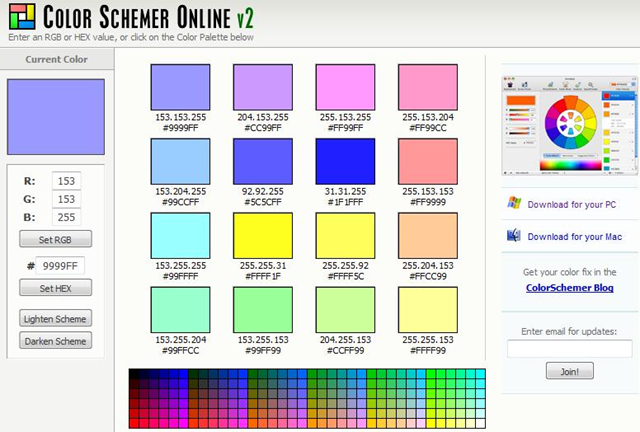This screenshot has width=640, height=432.
Task: Select the #FFFF5C color swatch
Action: [345, 236]
